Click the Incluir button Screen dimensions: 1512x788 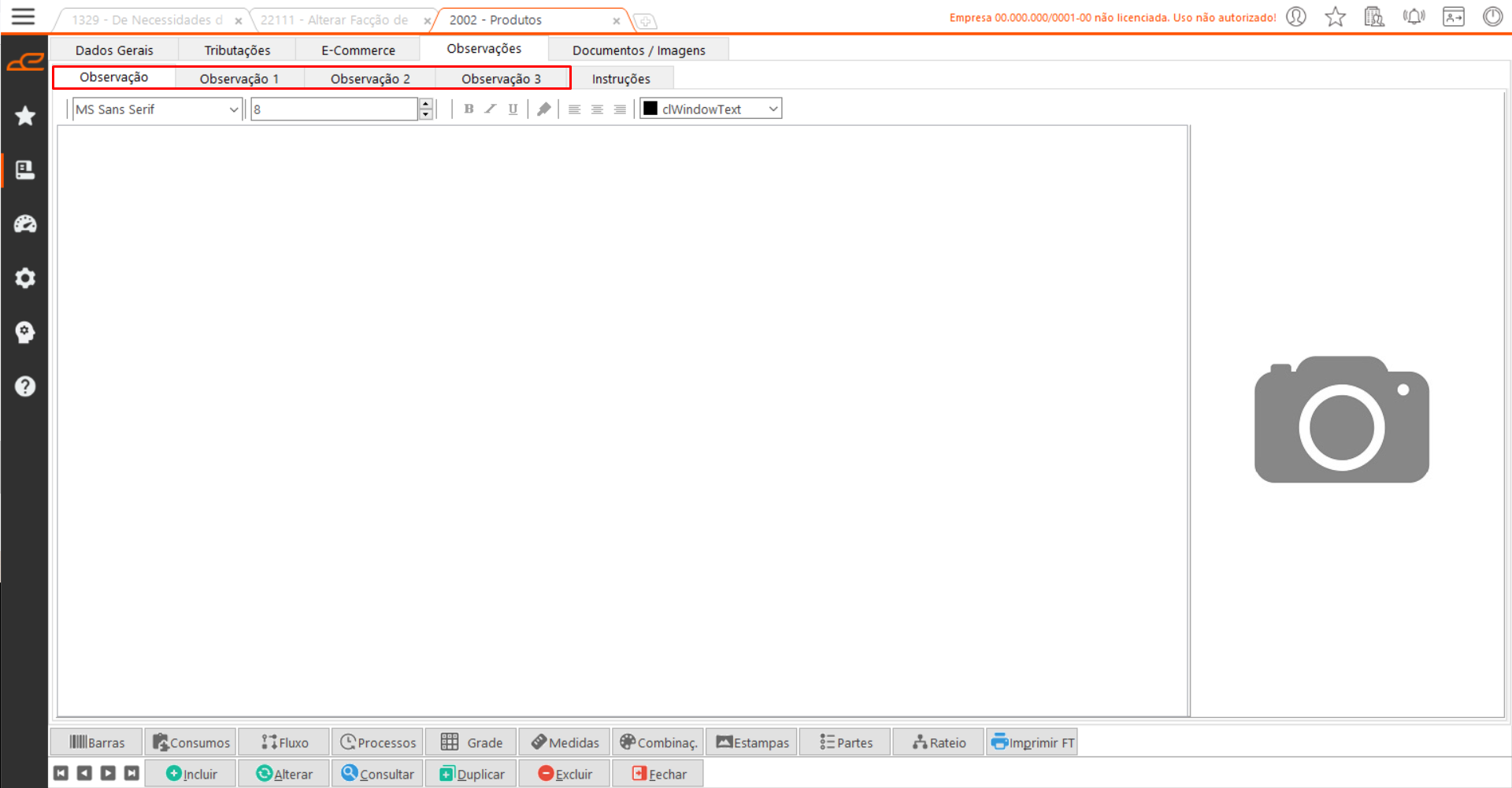[x=191, y=774]
